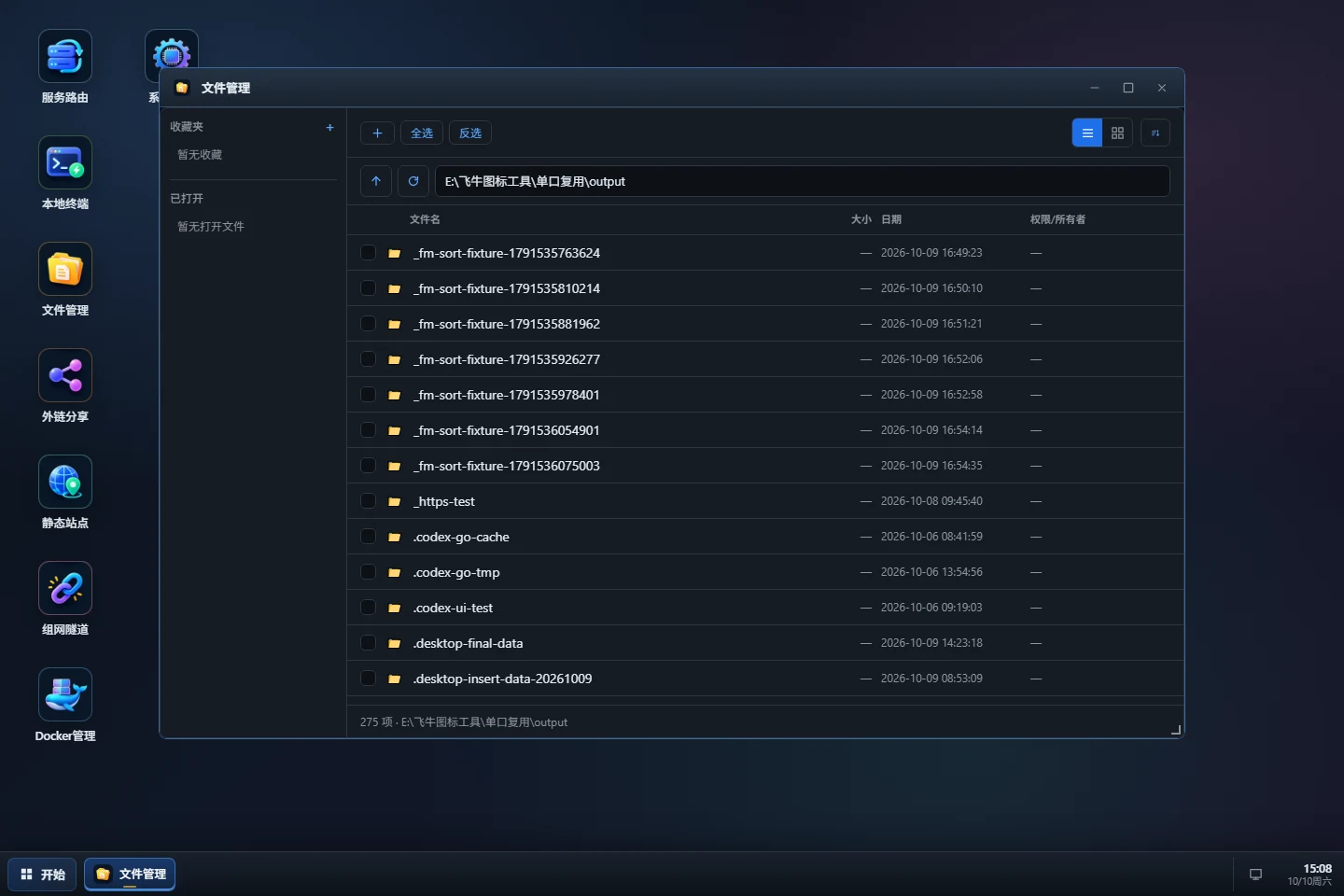The width and height of the screenshot is (1344, 896).
Task: Select the .codex-go-tmp folder name
Action: (456, 572)
